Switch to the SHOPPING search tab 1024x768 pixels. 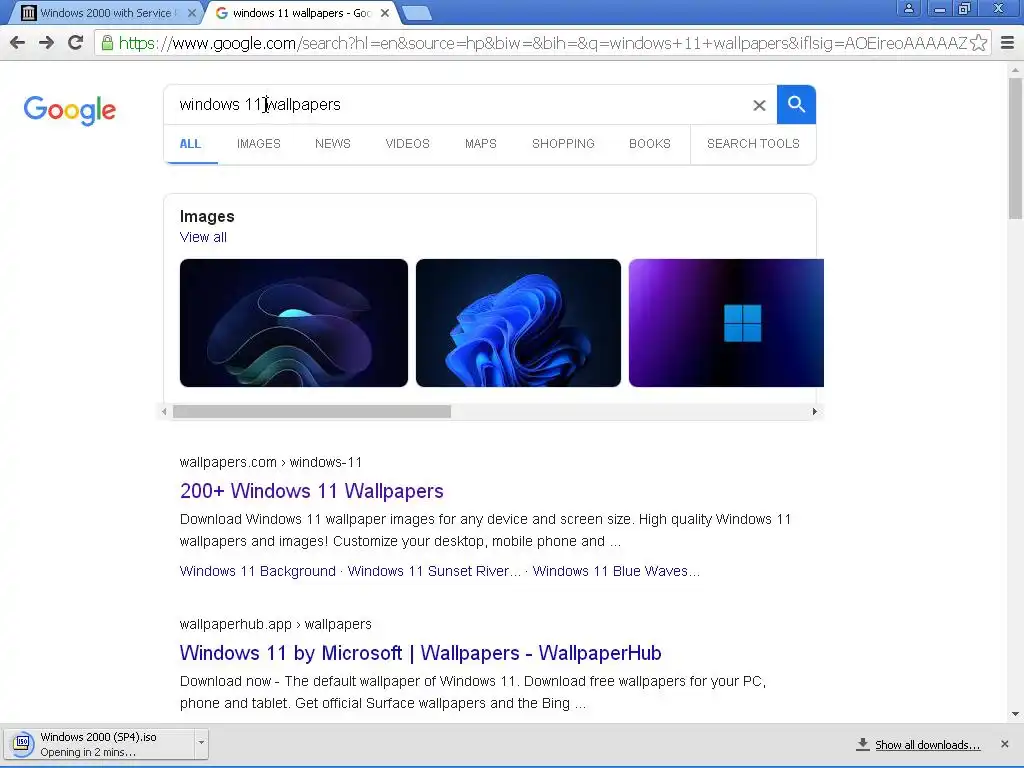pos(563,144)
